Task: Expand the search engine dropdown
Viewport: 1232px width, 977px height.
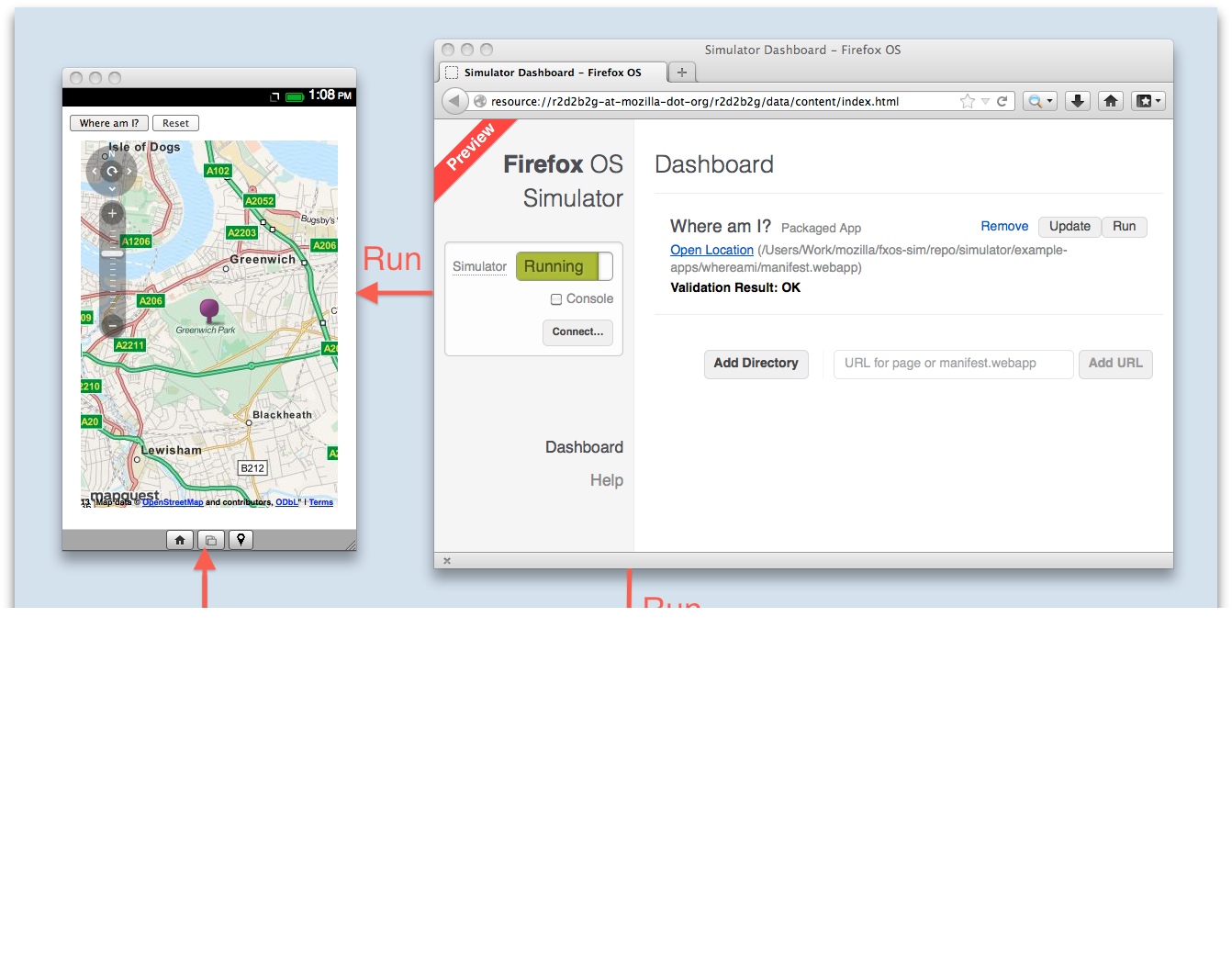Action: (x=1040, y=101)
